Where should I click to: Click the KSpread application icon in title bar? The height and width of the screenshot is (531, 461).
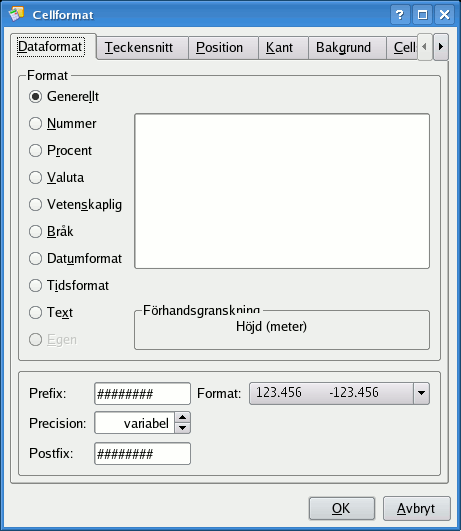point(16,14)
